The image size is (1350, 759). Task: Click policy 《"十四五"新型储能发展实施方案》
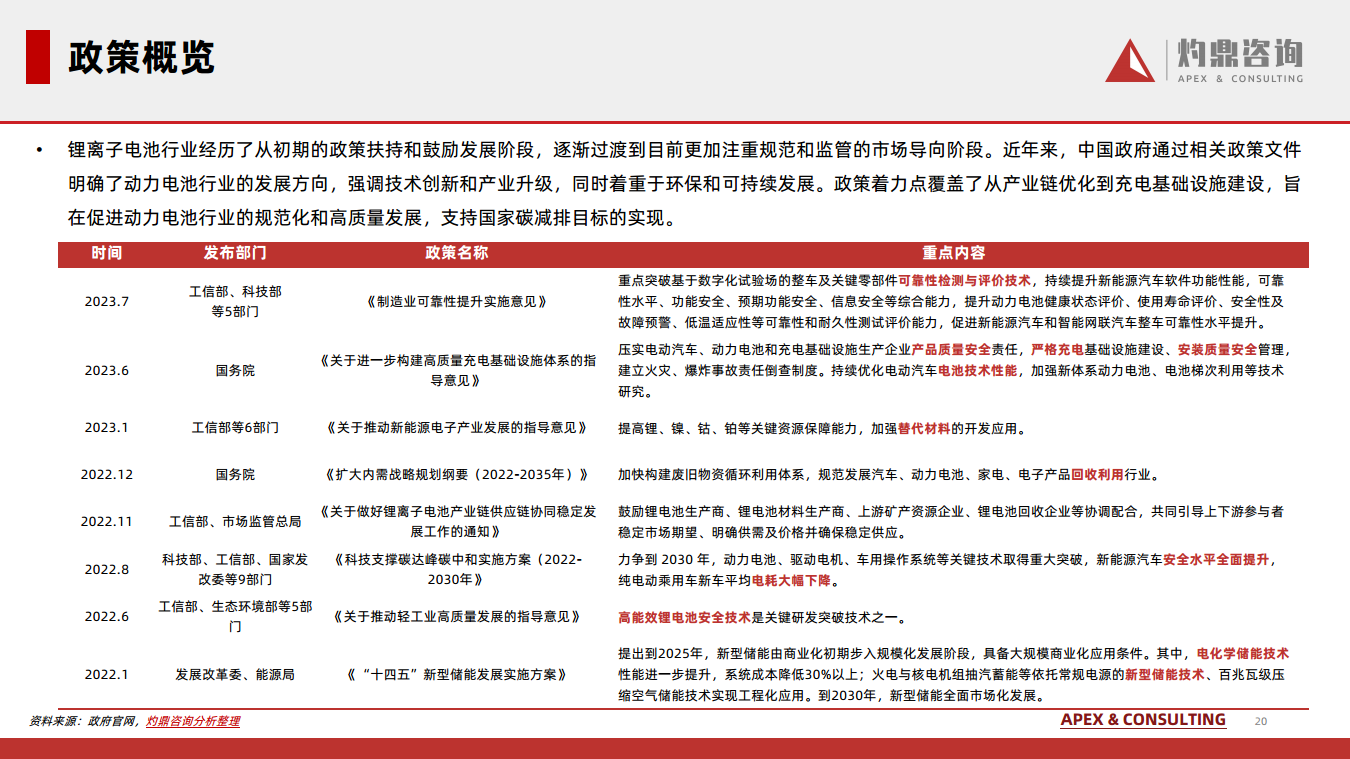pos(457,674)
